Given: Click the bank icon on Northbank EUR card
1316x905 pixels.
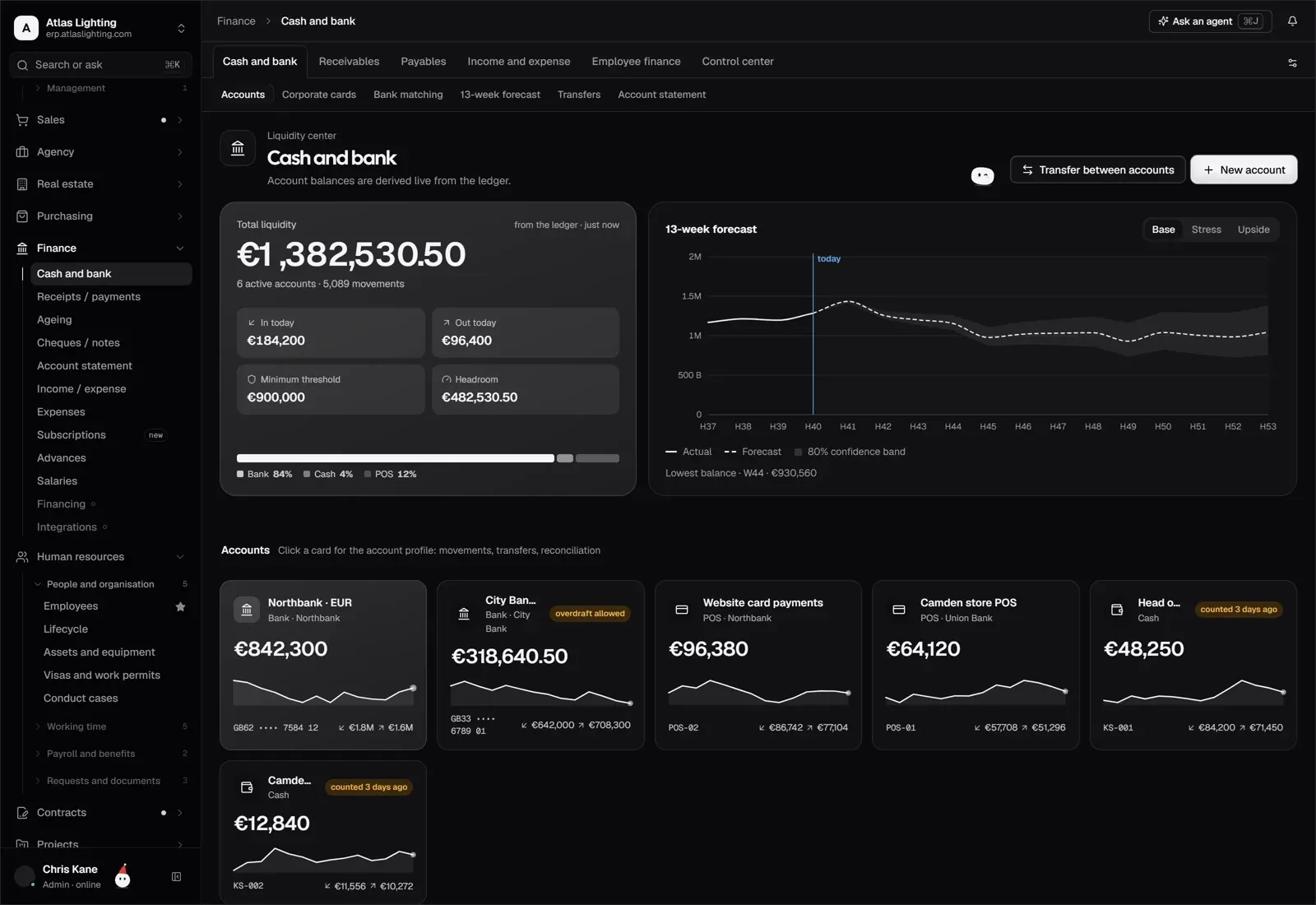Looking at the screenshot, I should 247,610.
